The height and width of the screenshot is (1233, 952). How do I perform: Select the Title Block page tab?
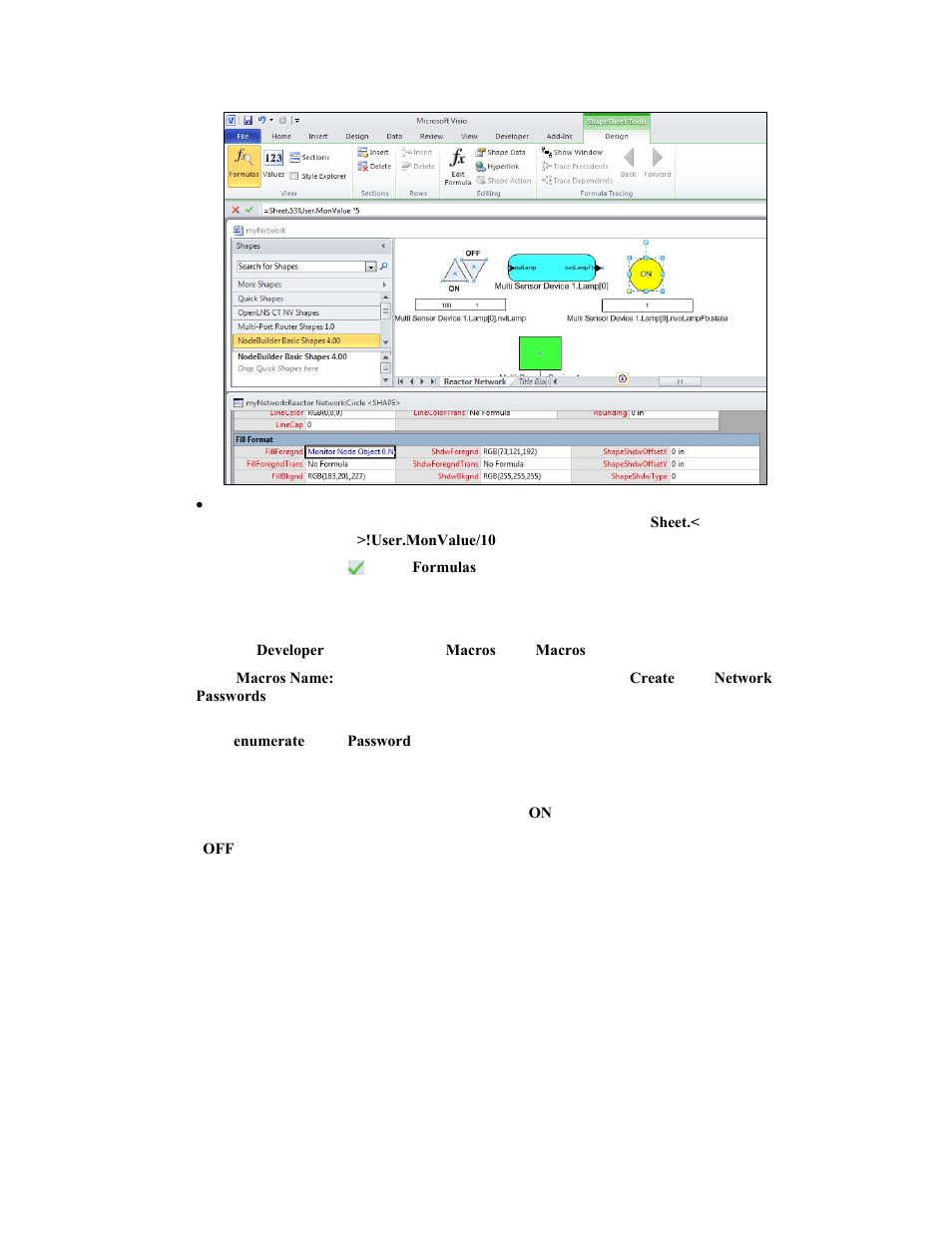tap(532, 381)
